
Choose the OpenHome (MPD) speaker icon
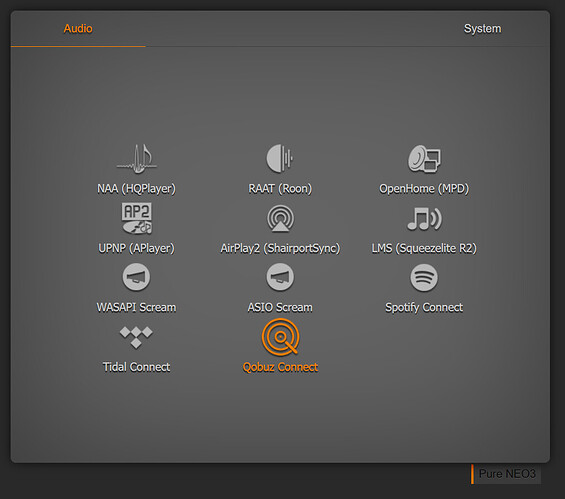coord(424,159)
